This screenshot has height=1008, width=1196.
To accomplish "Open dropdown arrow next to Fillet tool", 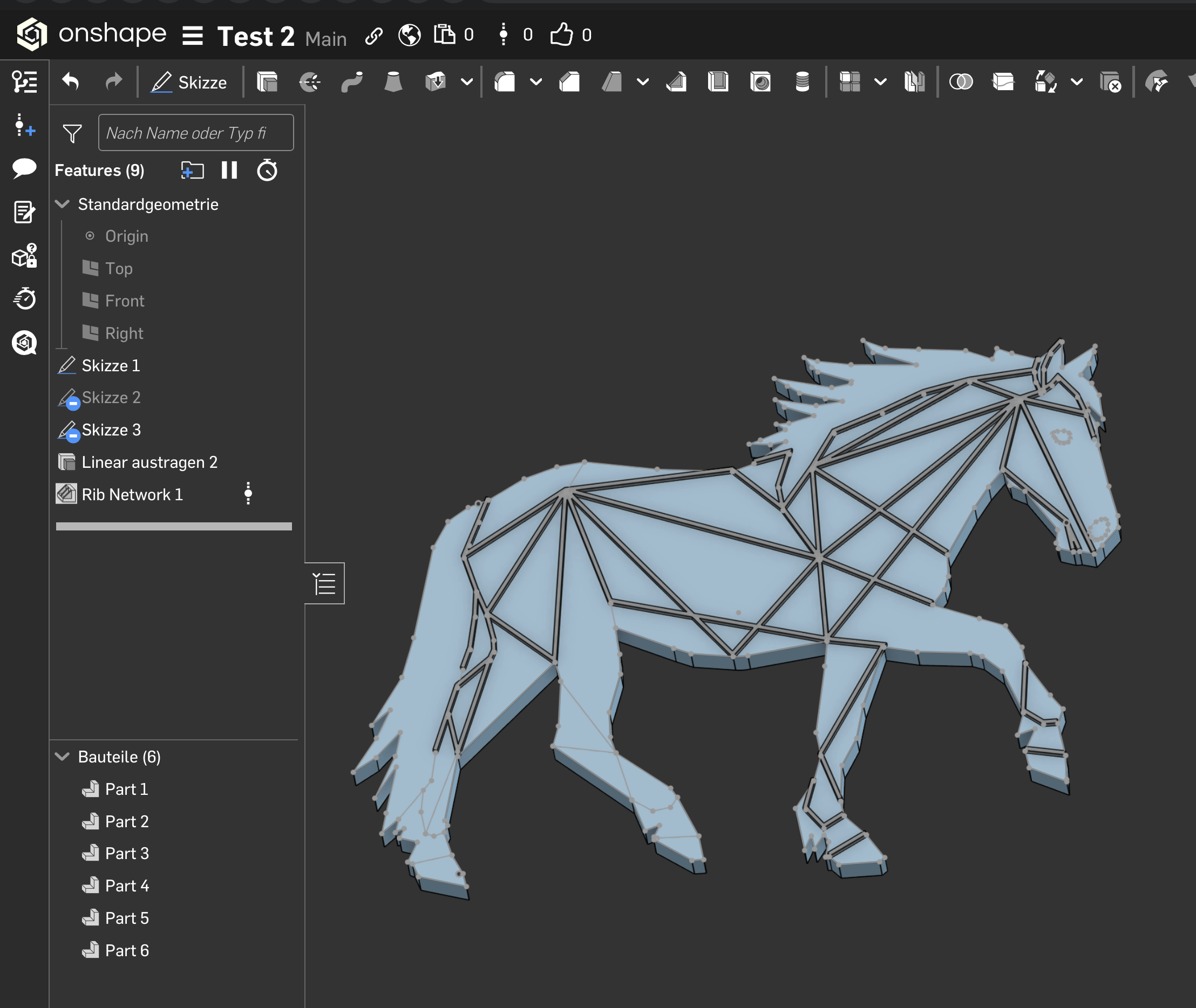I will 535,82.
